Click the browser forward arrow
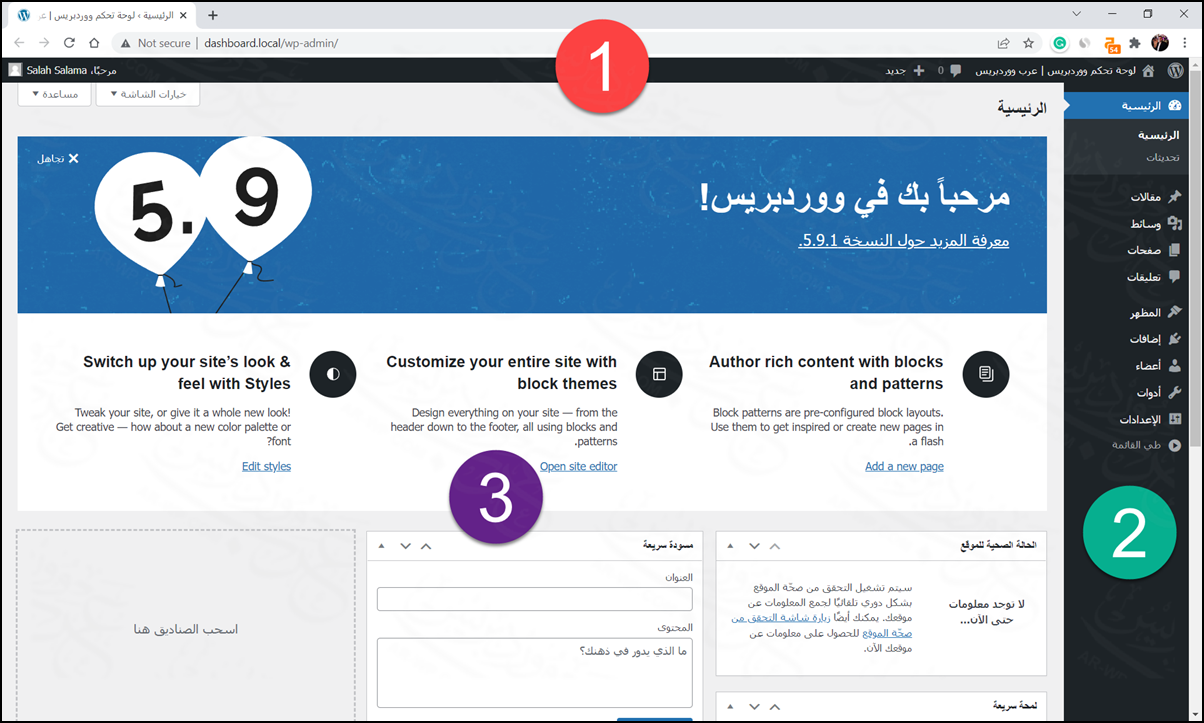 coord(44,43)
